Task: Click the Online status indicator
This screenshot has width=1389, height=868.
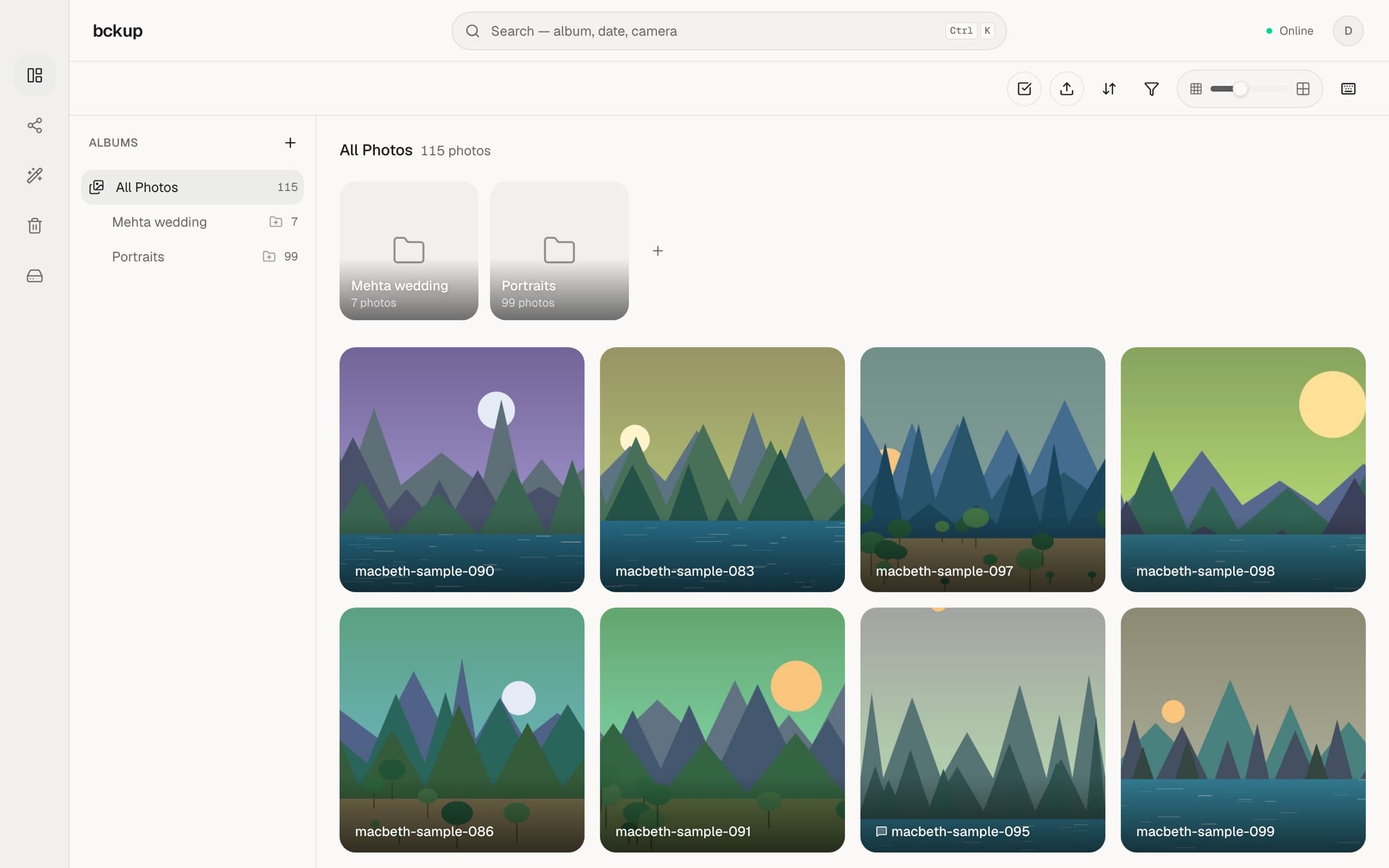Action: click(1289, 31)
